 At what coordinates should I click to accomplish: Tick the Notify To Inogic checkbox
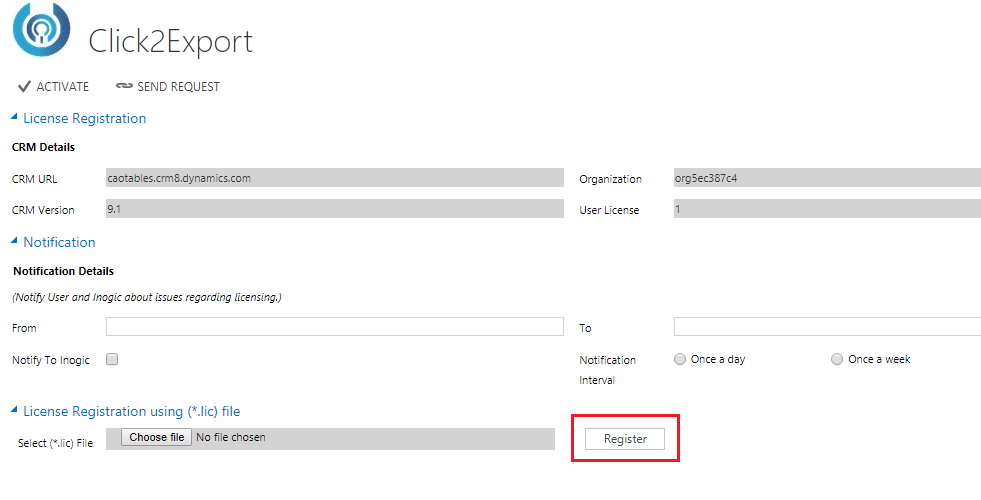point(112,359)
